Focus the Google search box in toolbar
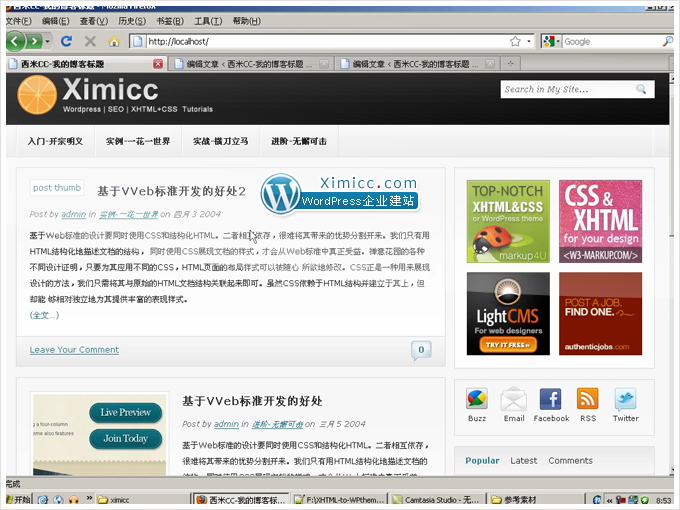The width and height of the screenshot is (680, 510). pyautogui.click(x=611, y=42)
